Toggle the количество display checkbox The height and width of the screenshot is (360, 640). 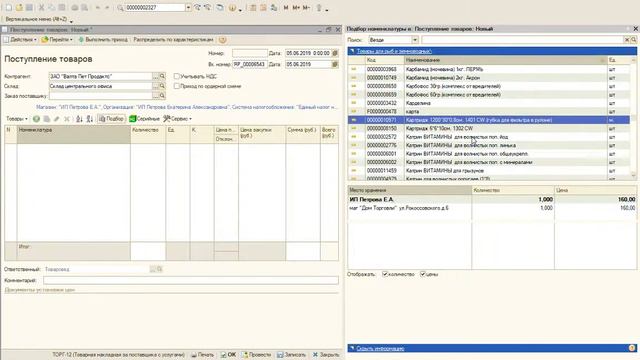pos(384,274)
